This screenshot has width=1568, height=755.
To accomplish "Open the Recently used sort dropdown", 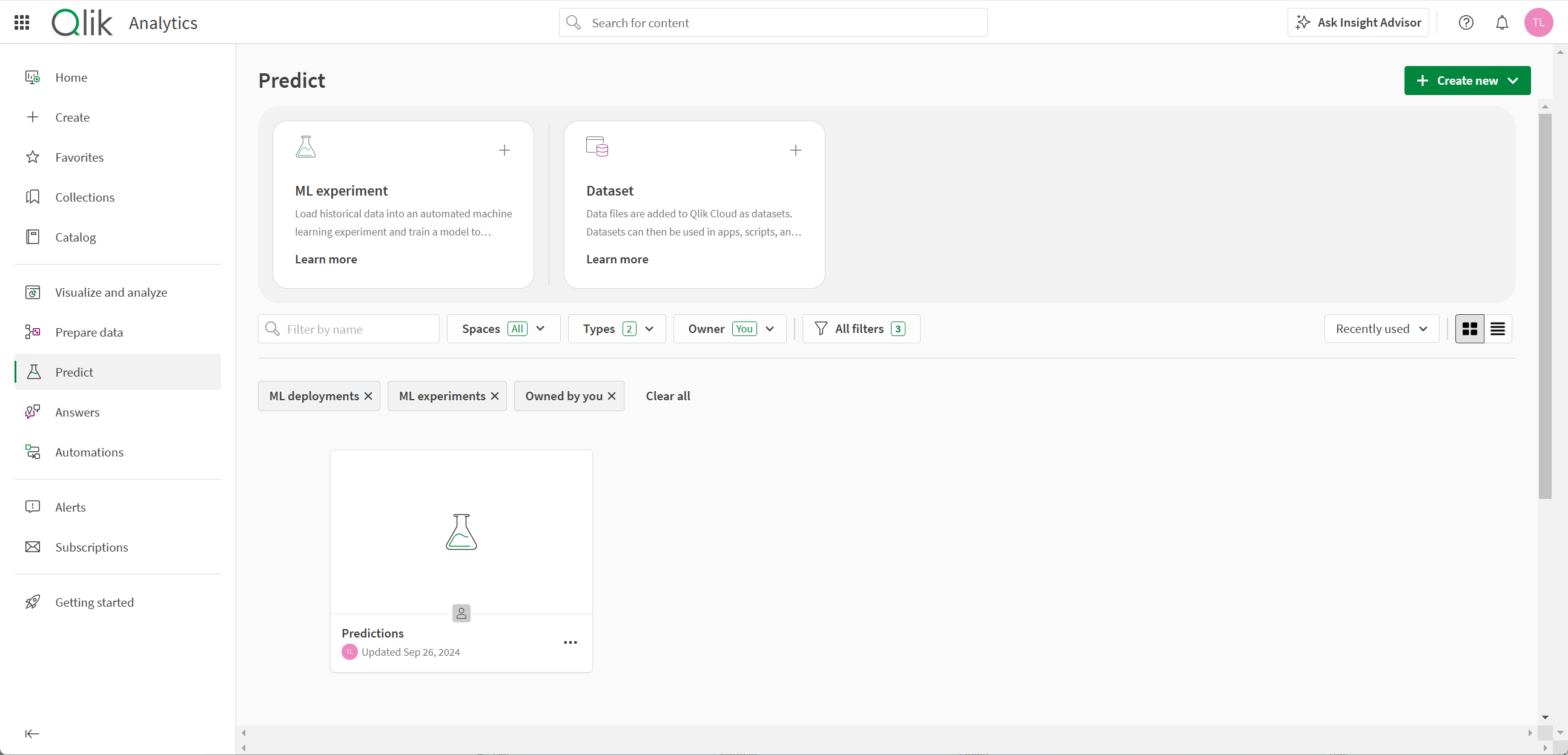I will click(x=1380, y=329).
